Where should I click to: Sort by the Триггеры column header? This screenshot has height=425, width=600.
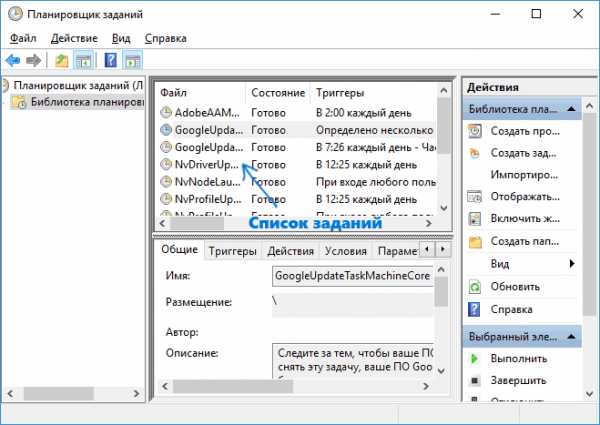coord(373,93)
